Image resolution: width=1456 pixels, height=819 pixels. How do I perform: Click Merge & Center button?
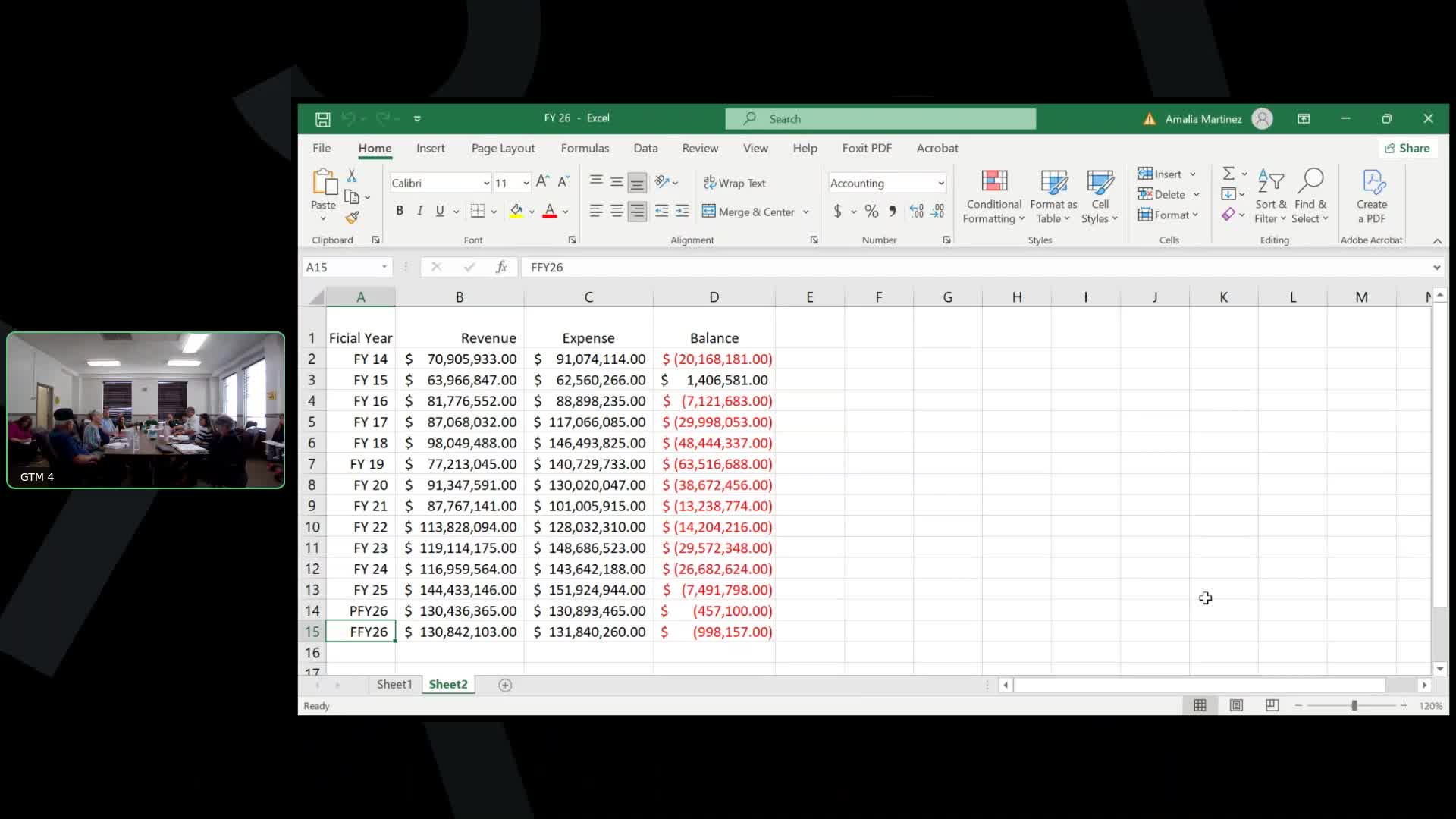748,212
